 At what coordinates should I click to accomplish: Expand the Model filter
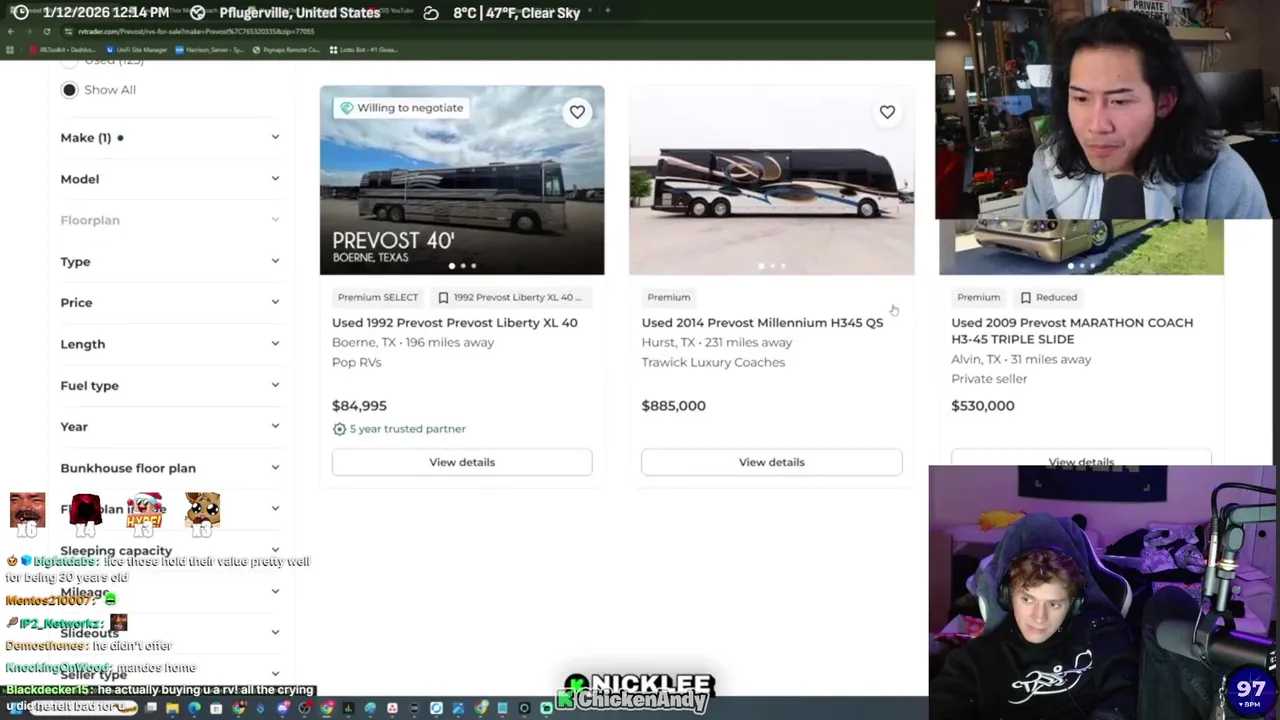pyautogui.click(x=170, y=179)
